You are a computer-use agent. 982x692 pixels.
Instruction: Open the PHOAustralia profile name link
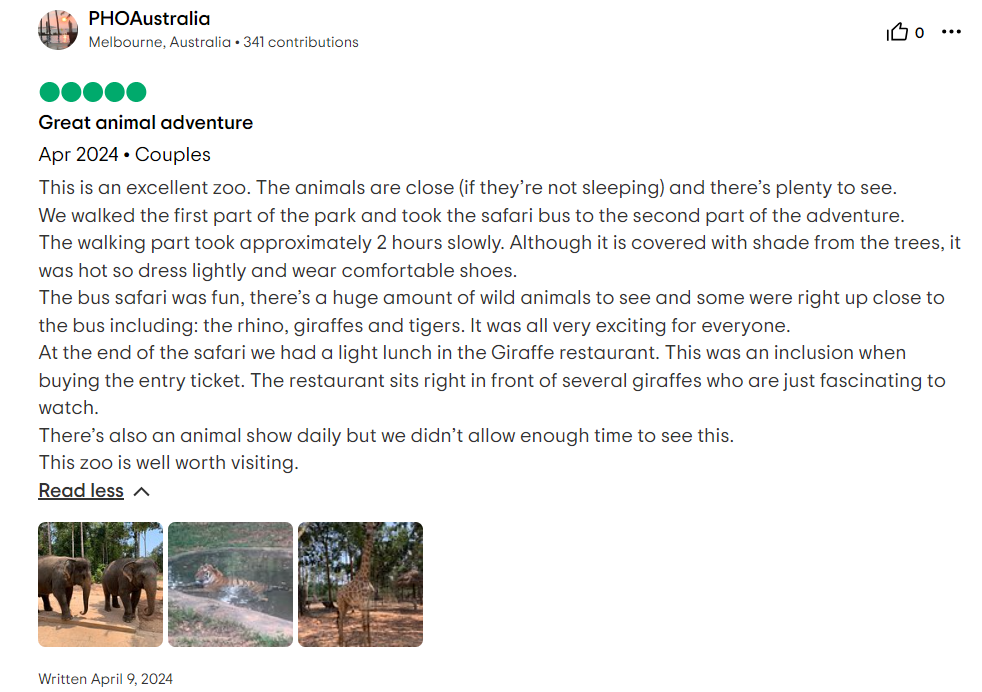coord(148,18)
